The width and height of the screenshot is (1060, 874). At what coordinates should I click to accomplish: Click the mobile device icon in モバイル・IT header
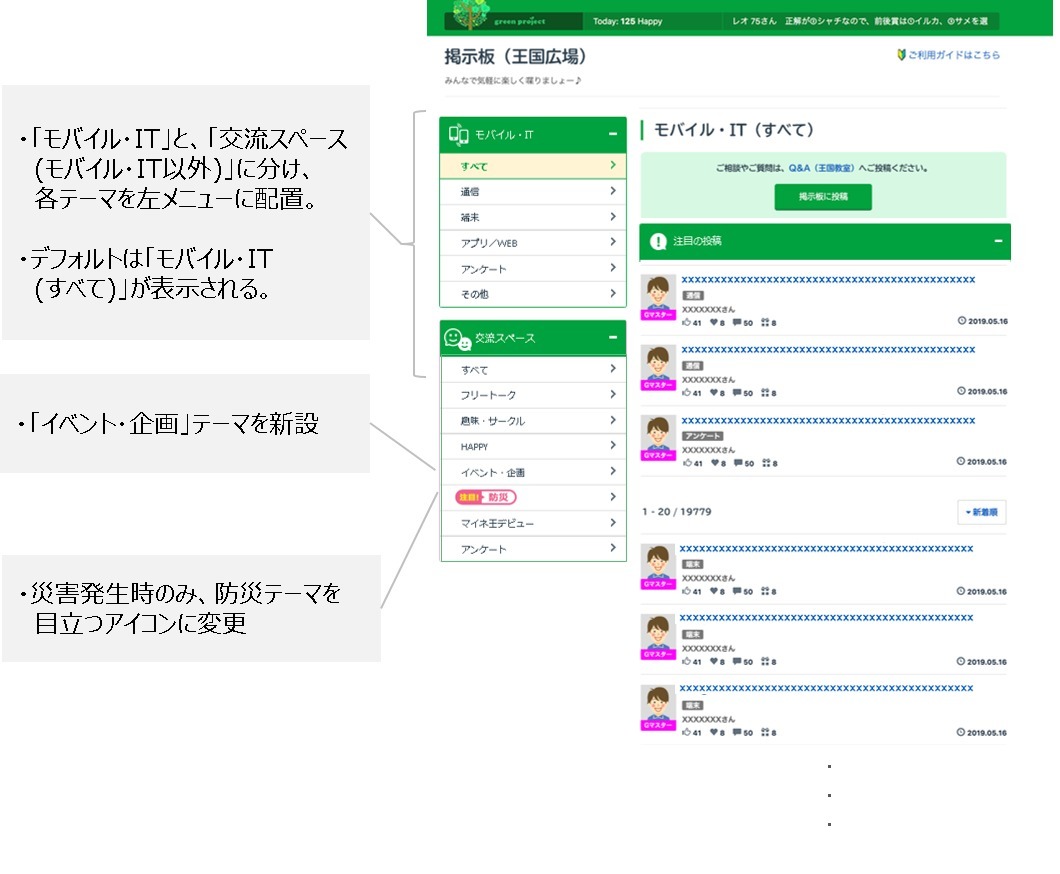[x=458, y=134]
